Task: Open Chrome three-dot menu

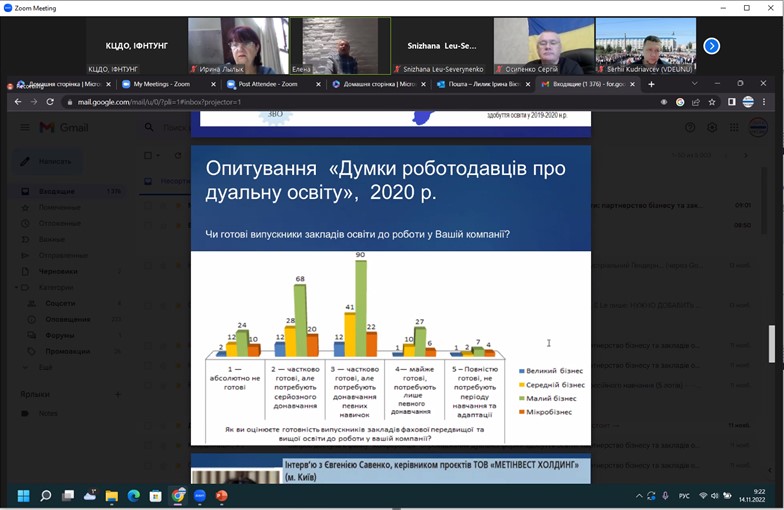Action: coord(764,102)
